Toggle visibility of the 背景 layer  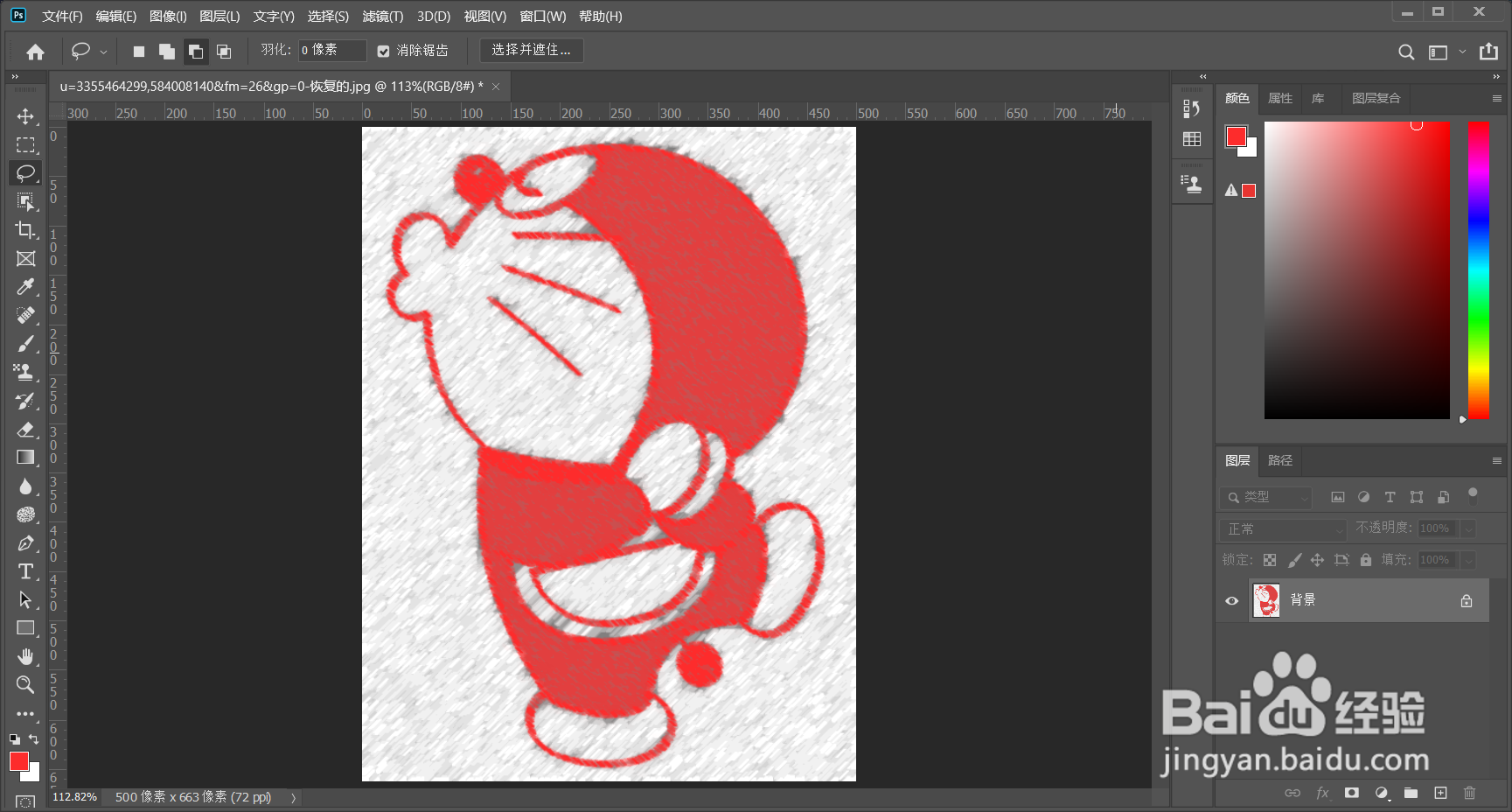(1231, 600)
